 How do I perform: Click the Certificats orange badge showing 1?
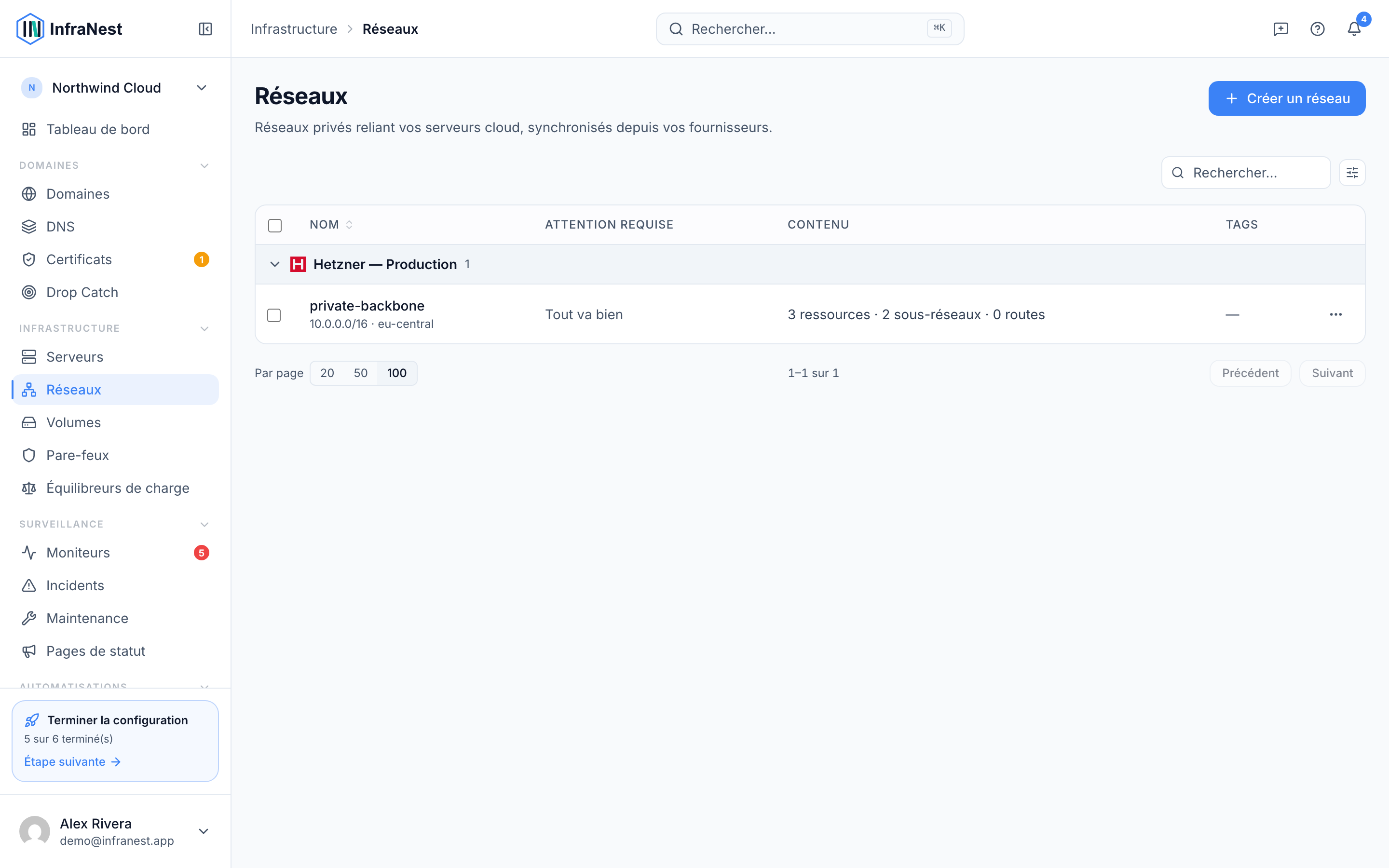(202, 259)
